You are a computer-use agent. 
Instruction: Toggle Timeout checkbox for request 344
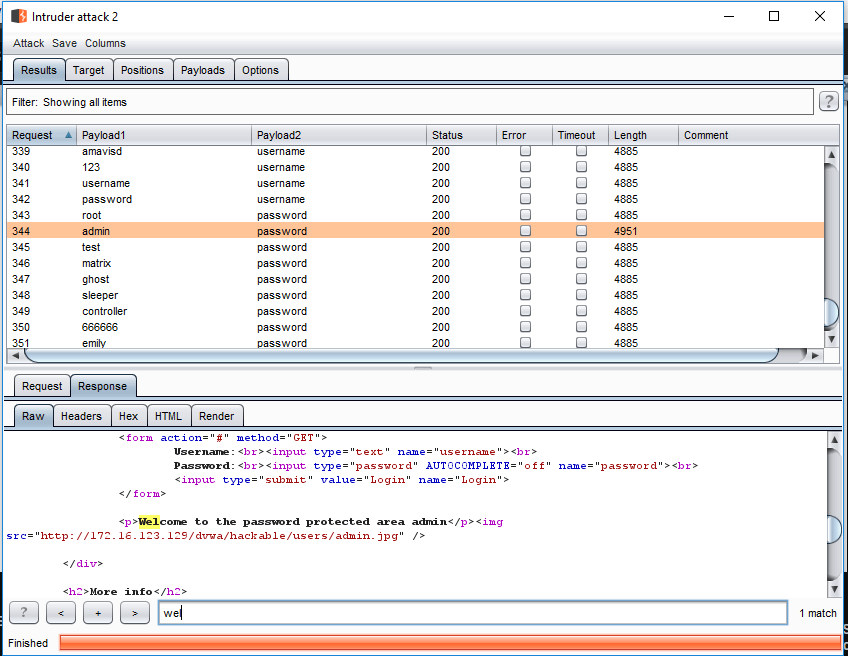(581, 231)
